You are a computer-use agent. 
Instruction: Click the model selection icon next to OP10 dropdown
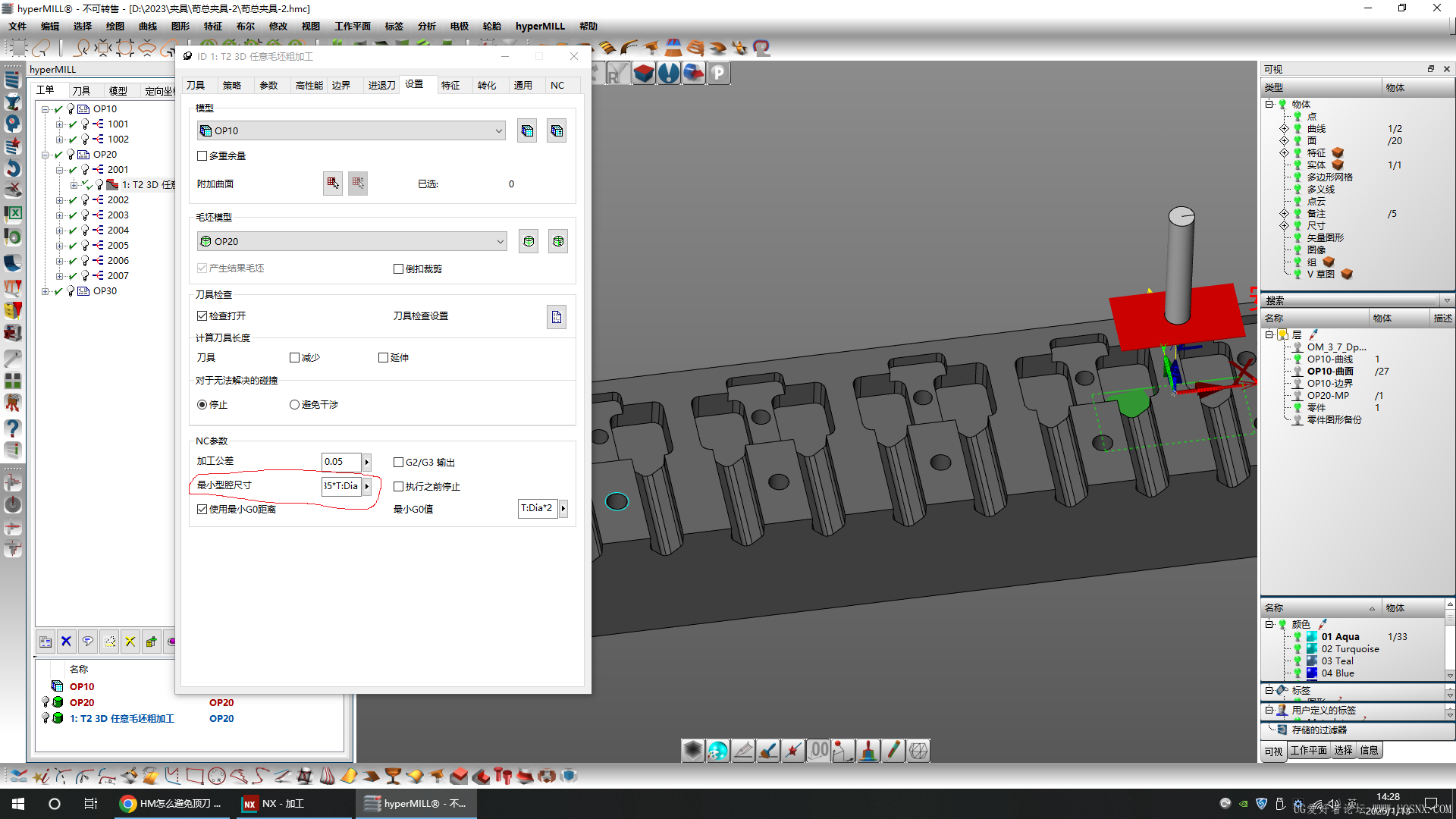point(527,130)
